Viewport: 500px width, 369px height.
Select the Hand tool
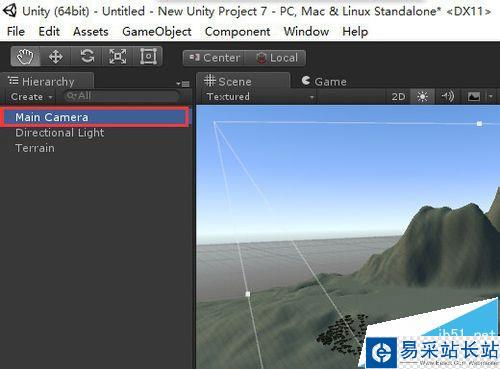click(26, 56)
